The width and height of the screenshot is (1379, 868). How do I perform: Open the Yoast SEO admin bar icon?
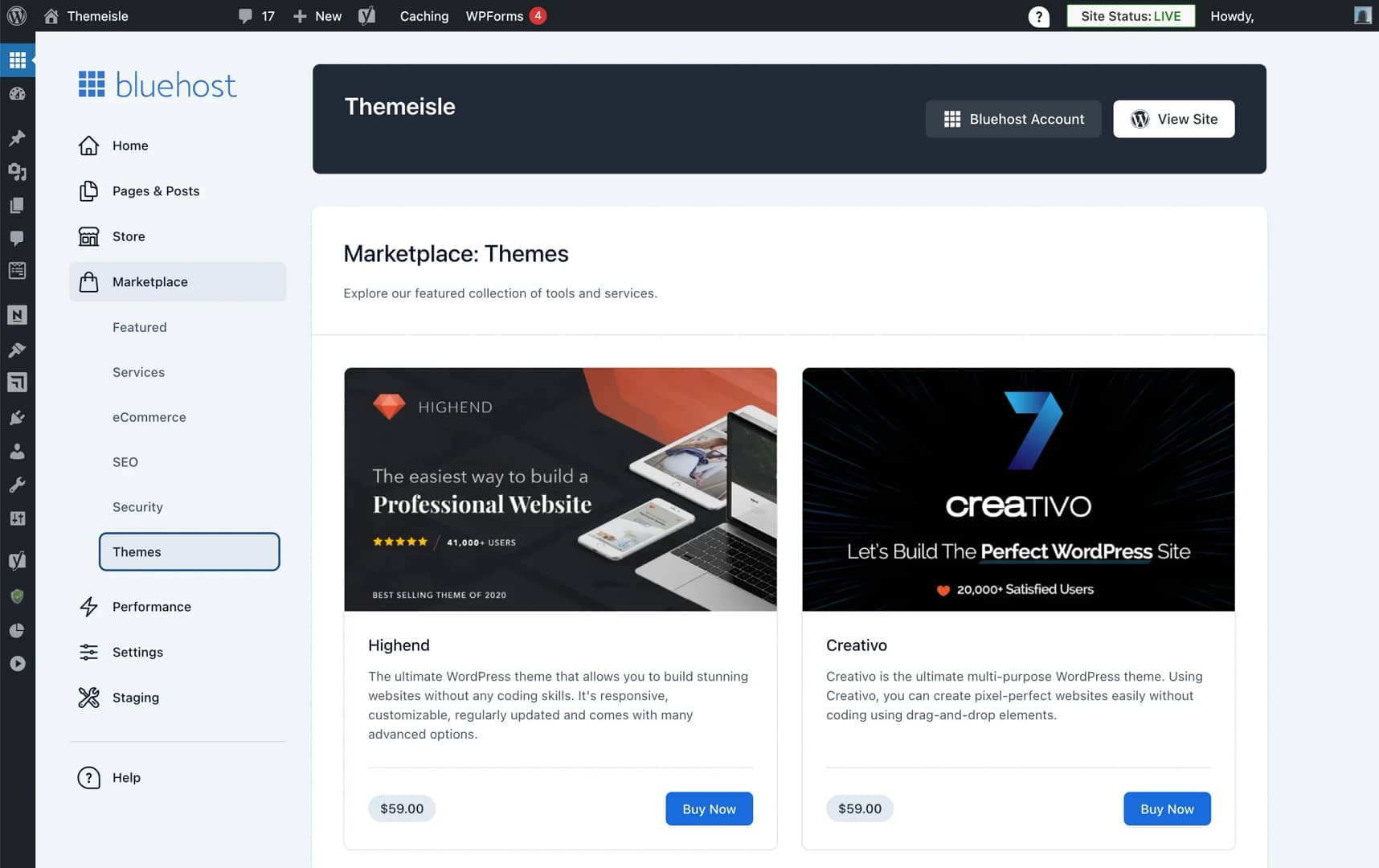[x=366, y=16]
